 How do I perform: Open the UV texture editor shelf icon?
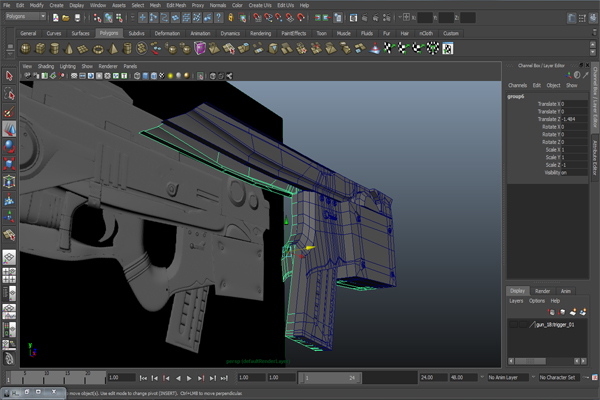[448, 49]
